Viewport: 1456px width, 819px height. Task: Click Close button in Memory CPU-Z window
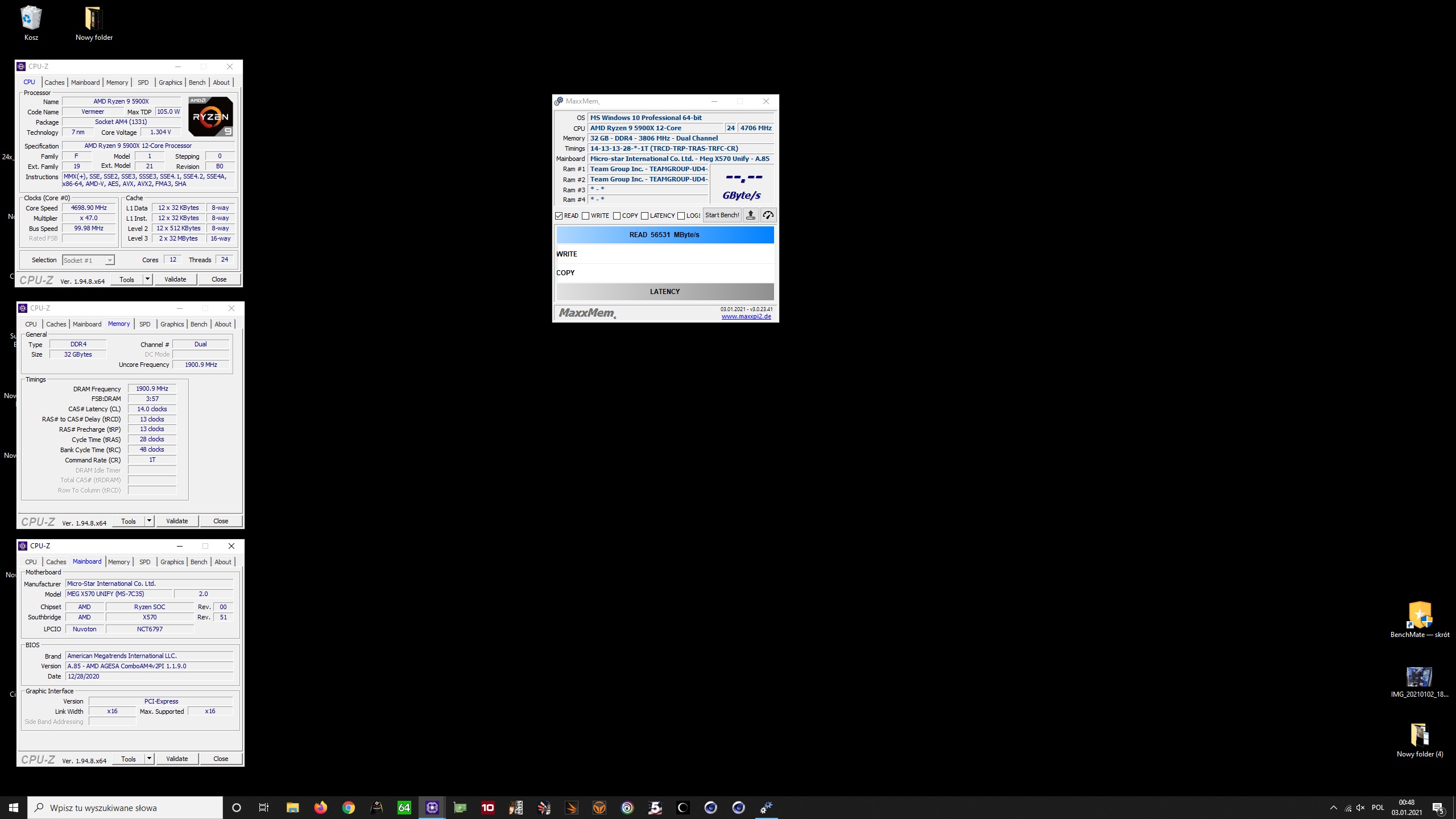click(x=221, y=521)
